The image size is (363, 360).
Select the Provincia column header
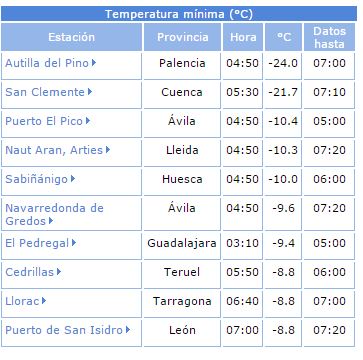(182, 37)
